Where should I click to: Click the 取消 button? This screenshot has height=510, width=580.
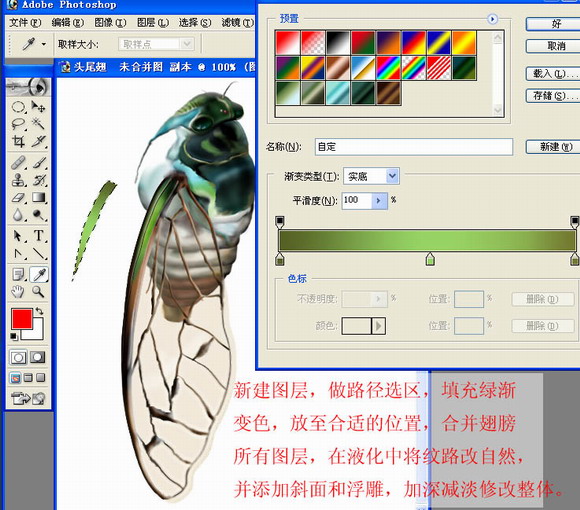[553, 46]
